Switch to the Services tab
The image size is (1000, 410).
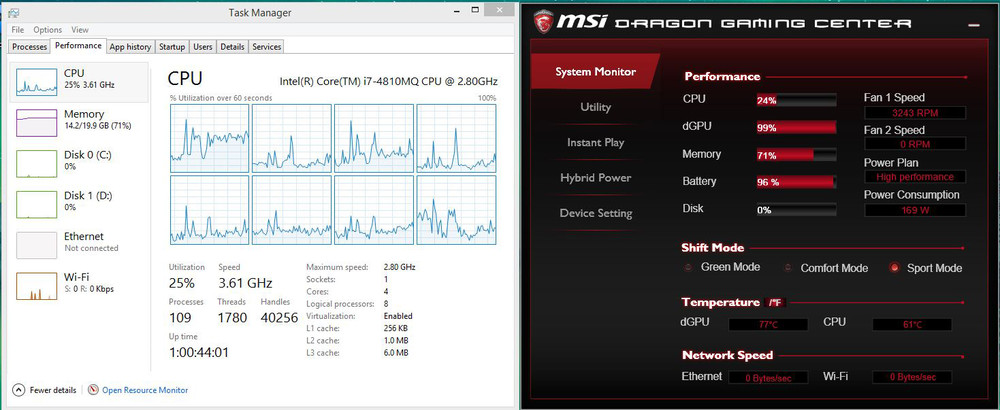tap(267, 47)
